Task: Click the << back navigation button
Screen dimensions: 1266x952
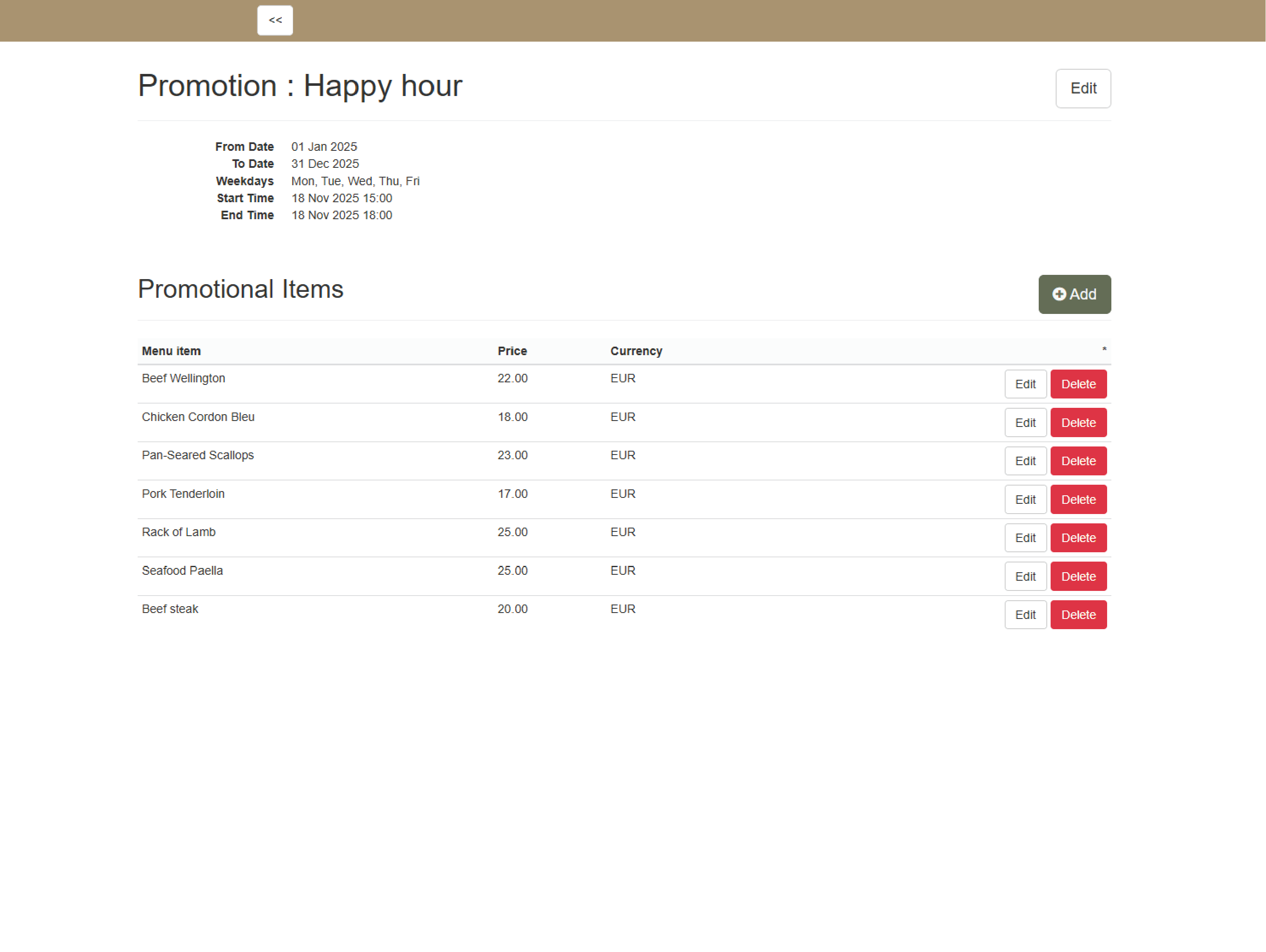Action: 275,20
